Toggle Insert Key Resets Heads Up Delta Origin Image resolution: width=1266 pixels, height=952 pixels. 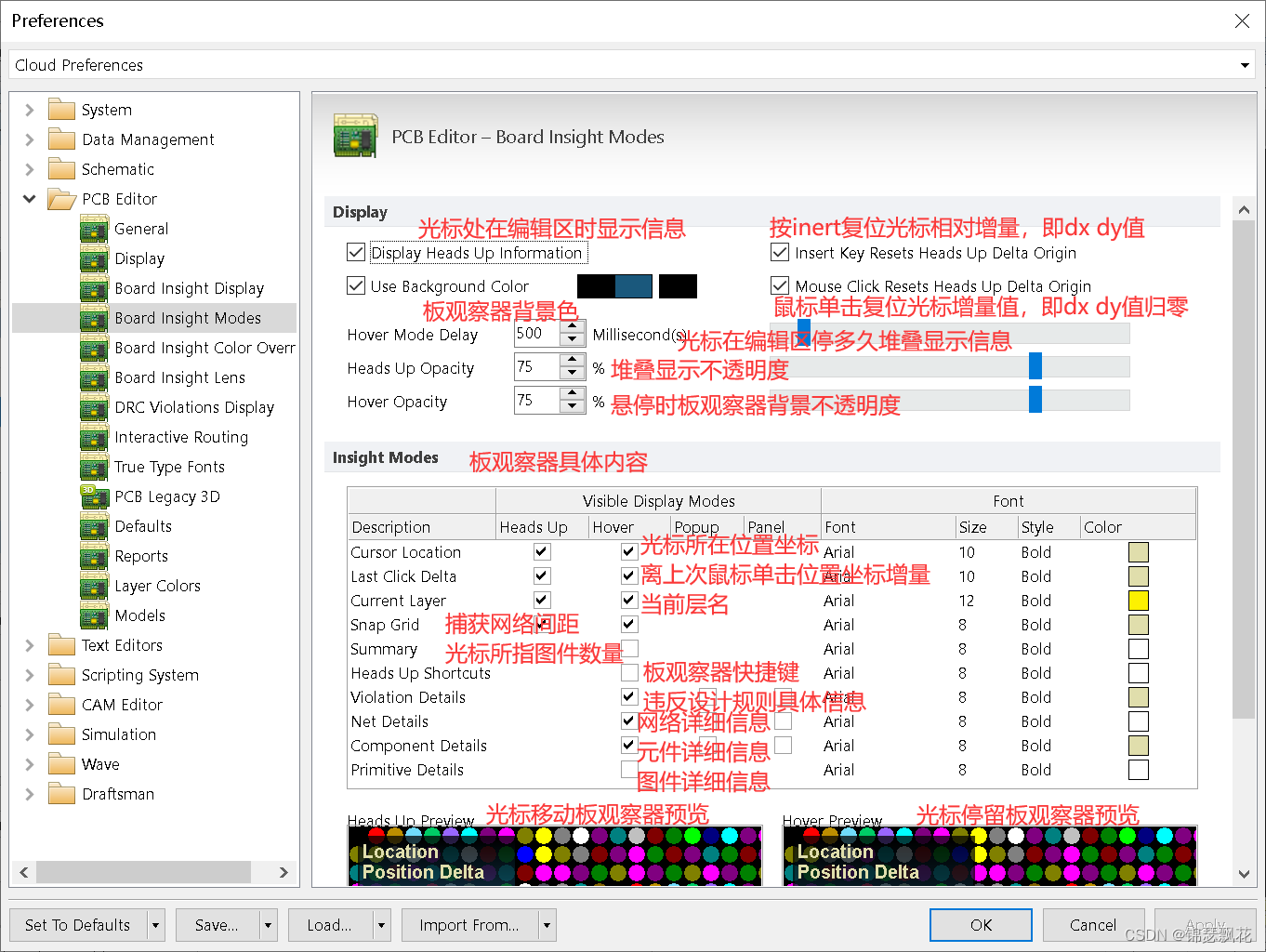pos(780,252)
